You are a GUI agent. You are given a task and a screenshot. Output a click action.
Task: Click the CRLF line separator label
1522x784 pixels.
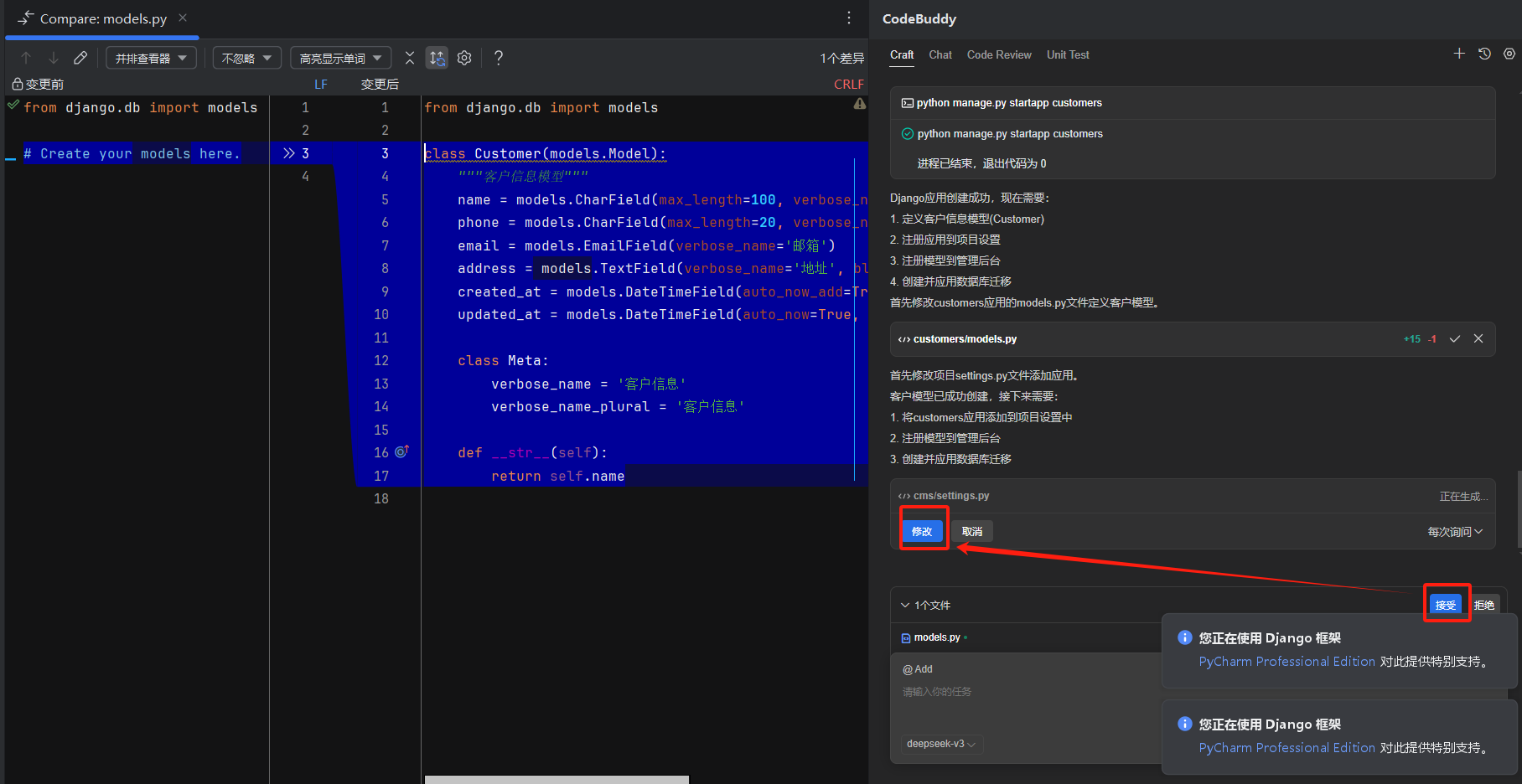coord(848,85)
